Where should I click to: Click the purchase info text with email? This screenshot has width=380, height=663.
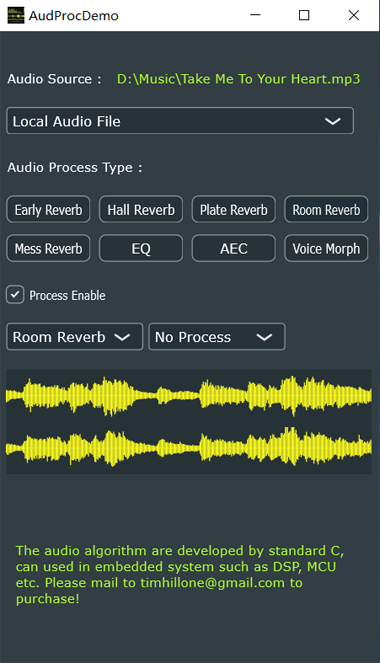(180, 574)
